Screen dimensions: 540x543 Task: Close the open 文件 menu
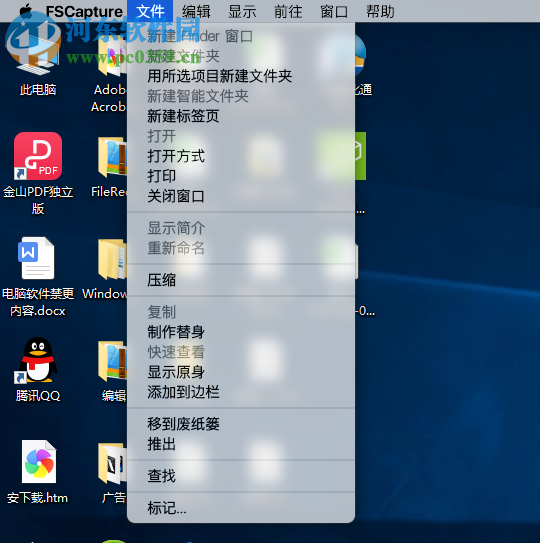pyautogui.click(x=150, y=11)
